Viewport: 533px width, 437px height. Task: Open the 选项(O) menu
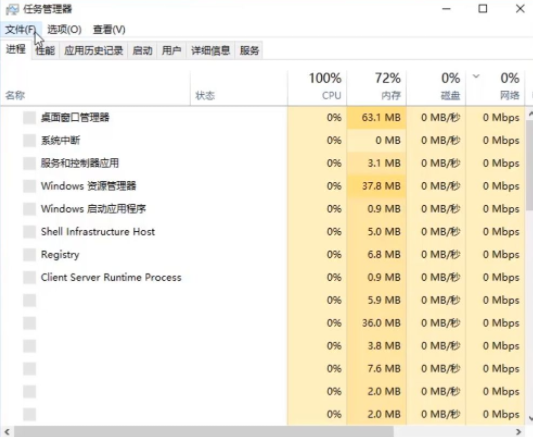pos(64,30)
